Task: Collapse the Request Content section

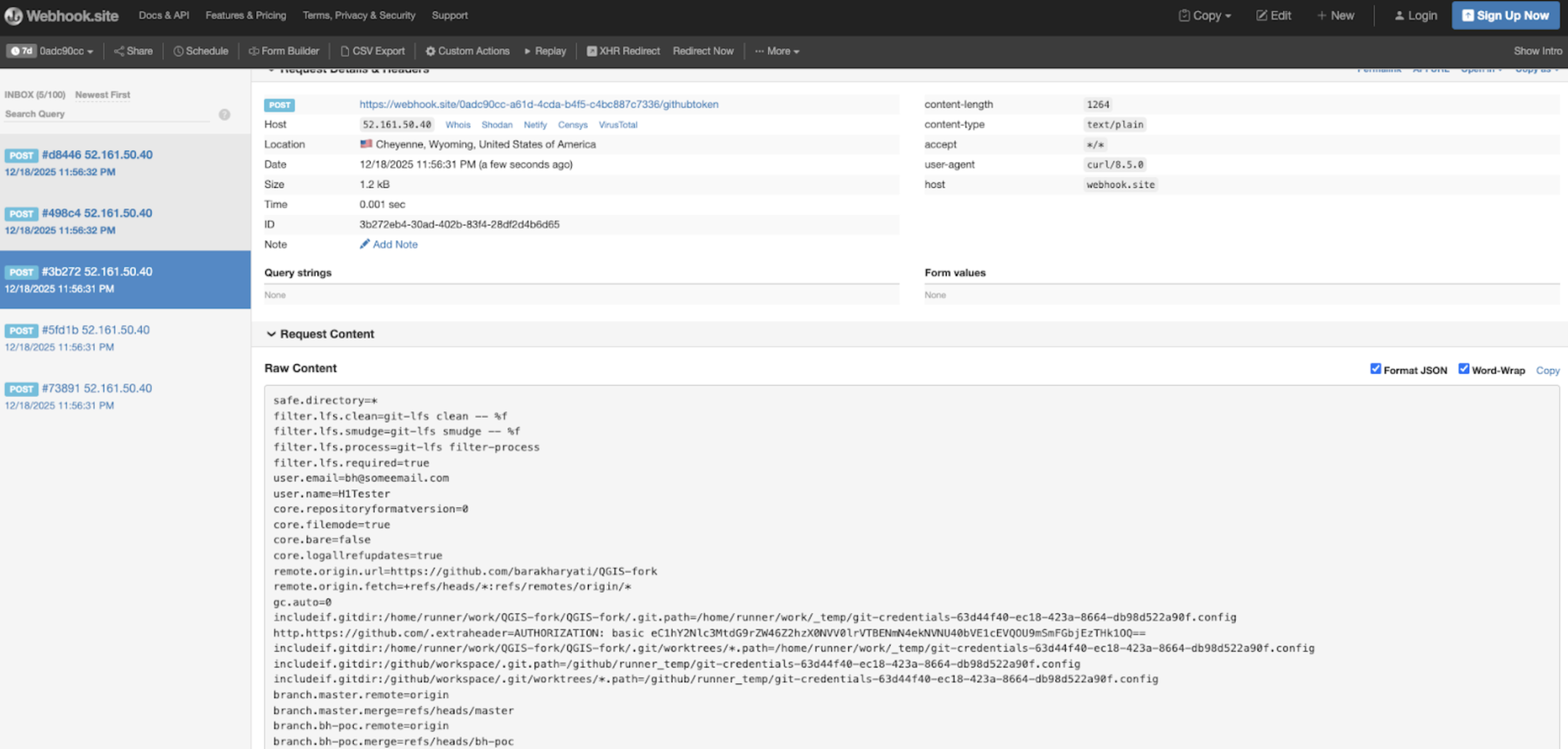Action: pyautogui.click(x=271, y=334)
